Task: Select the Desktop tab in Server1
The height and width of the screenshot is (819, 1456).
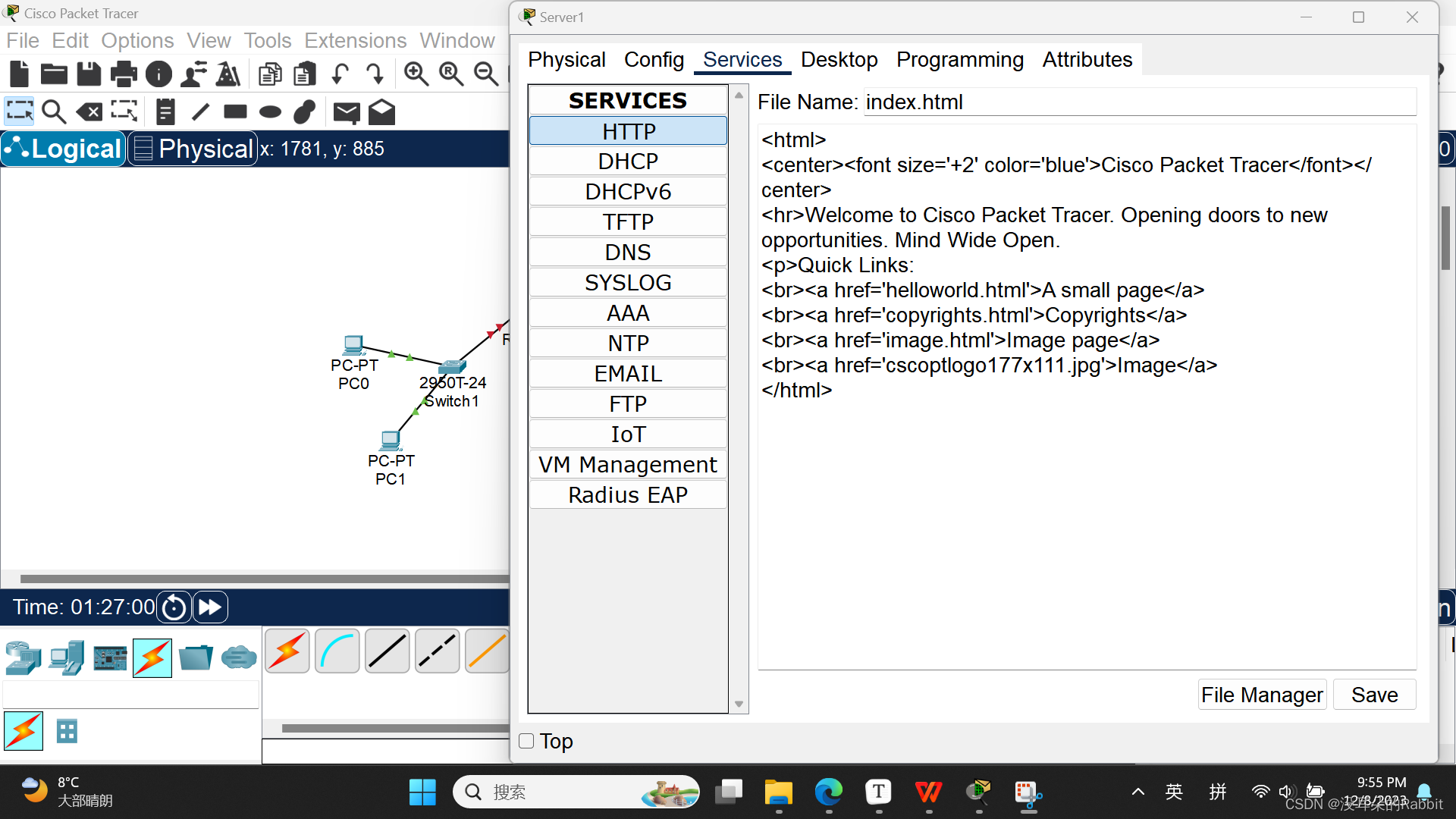Action: click(x=838, y=59)
